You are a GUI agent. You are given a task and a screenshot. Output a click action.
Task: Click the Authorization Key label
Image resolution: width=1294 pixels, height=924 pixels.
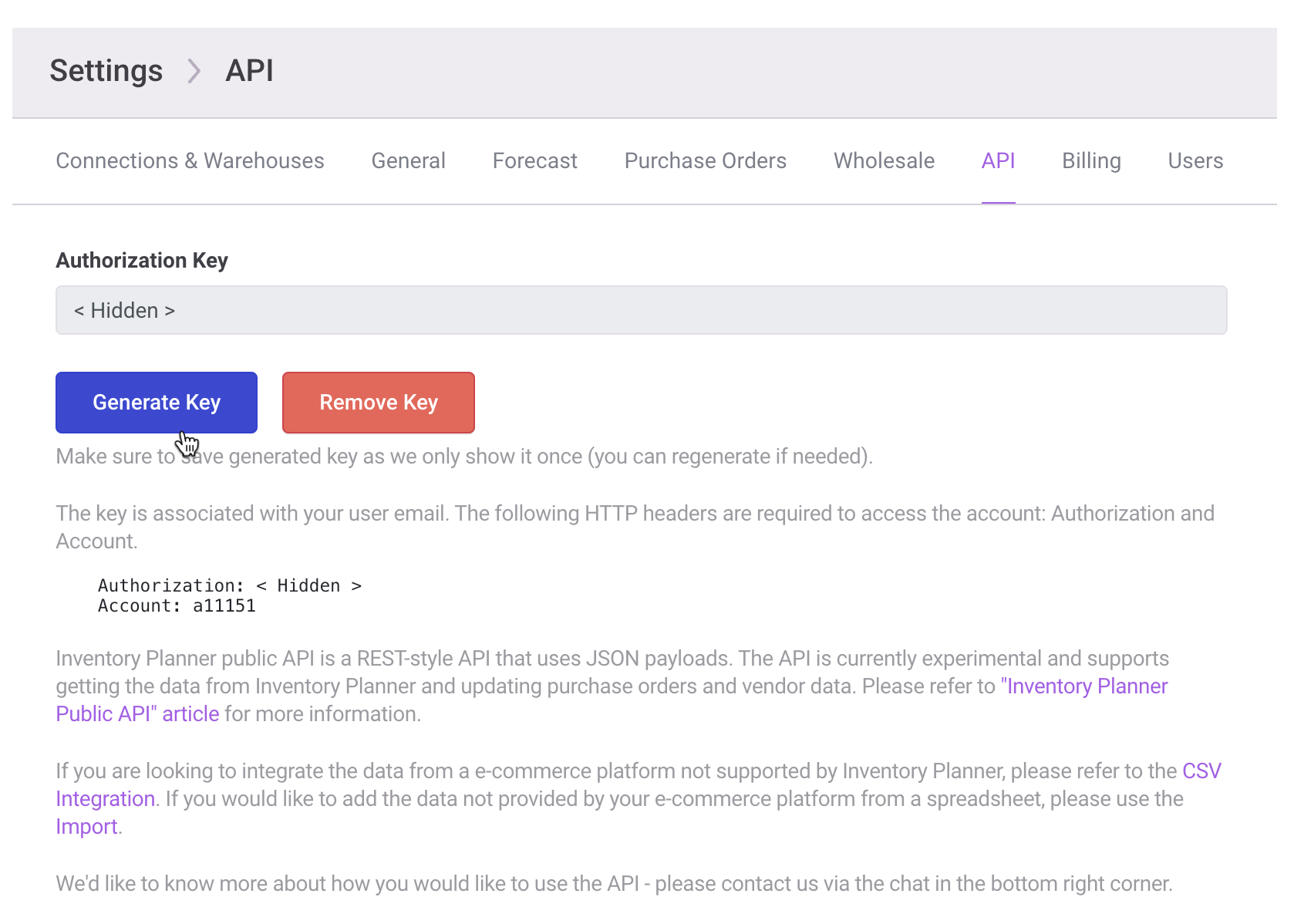click(x=142, y=261)
